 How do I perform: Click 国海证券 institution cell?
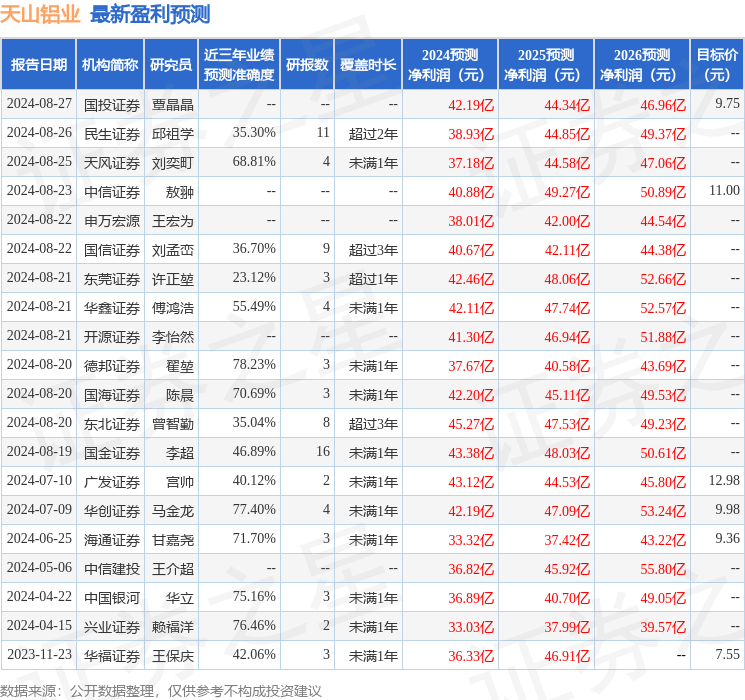click(x=112, y=395)
